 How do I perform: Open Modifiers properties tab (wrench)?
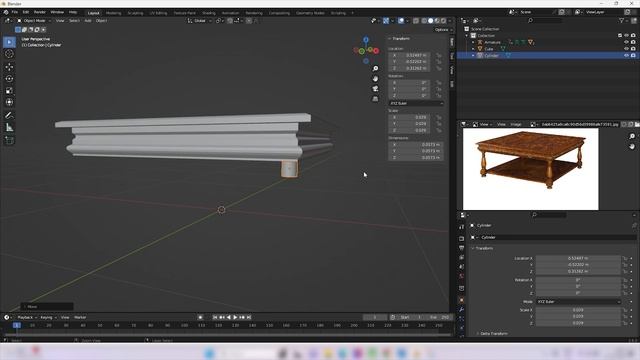(x=462, y=310)
